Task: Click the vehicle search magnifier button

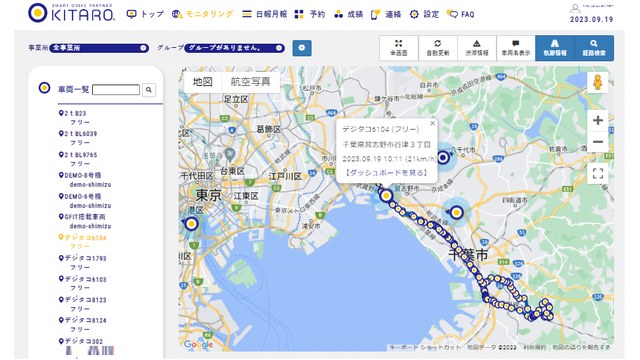Action: point(149,89)
